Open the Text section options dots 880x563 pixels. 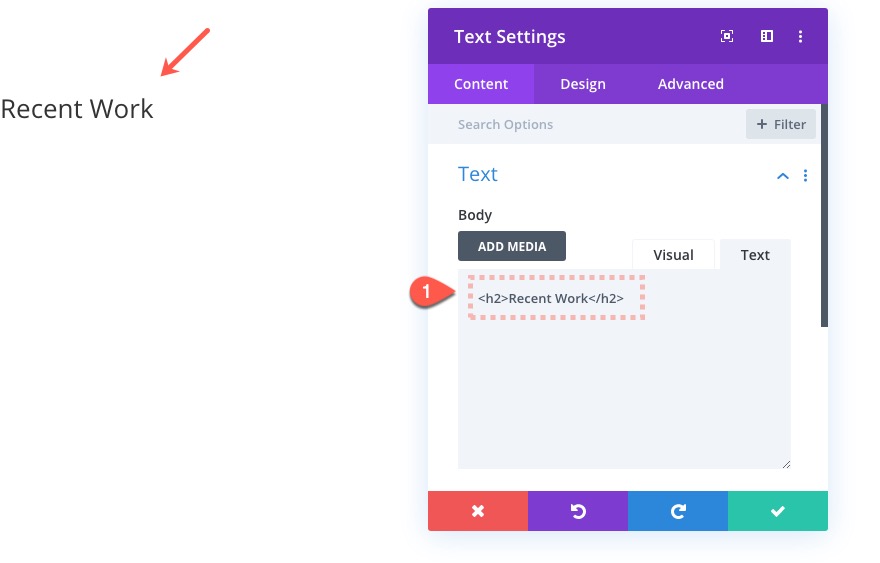pos(805,176)
